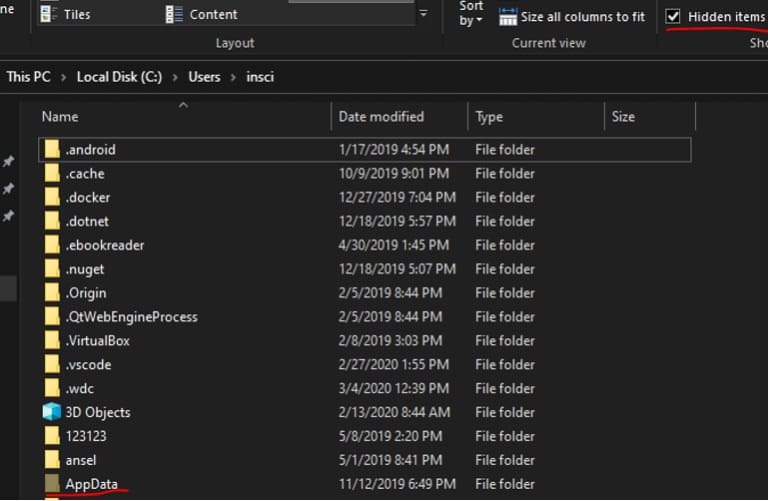Click the .android folder icon

[x=52, y=150]
